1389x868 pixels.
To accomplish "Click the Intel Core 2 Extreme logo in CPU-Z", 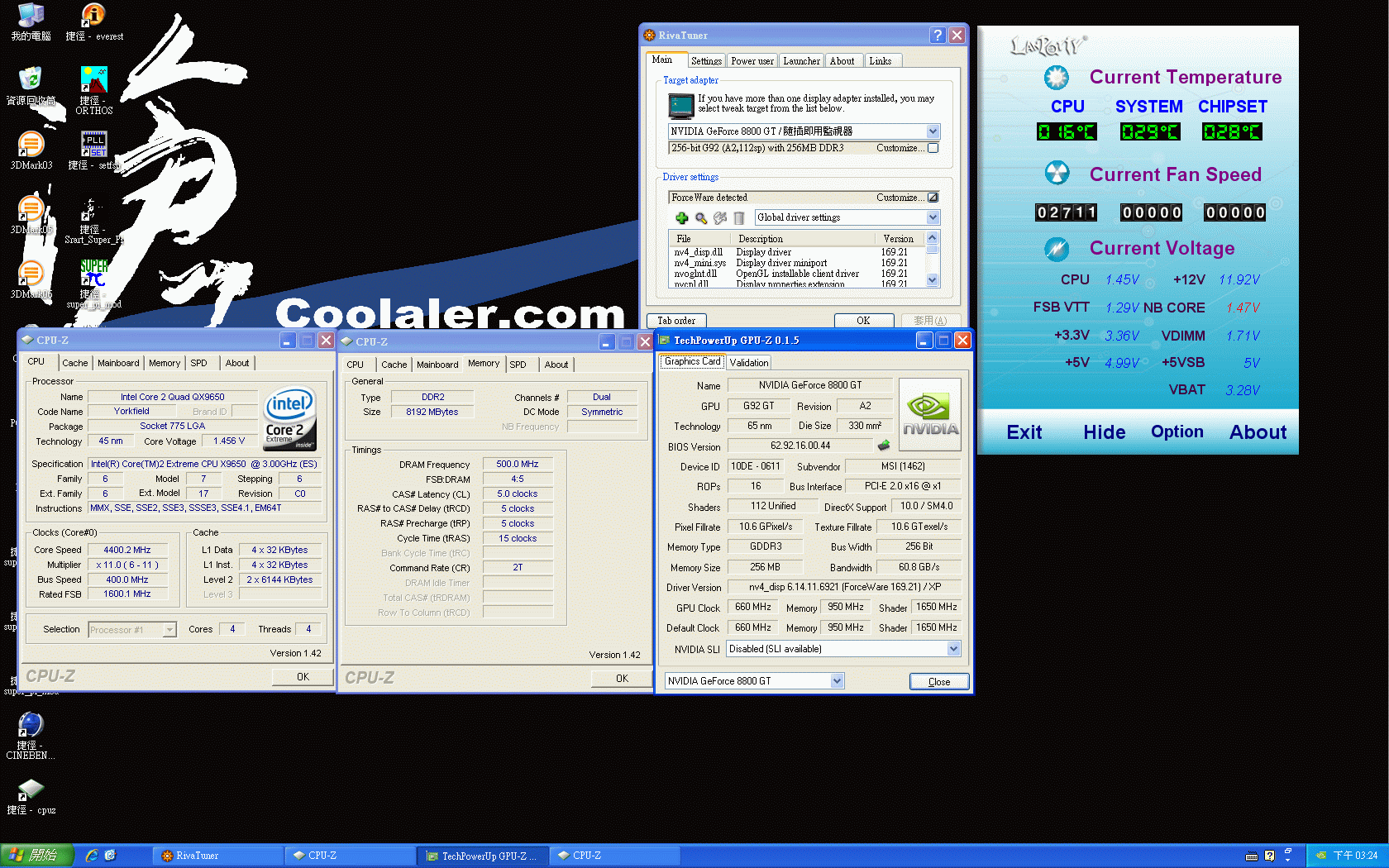I will tap(289, 418).
